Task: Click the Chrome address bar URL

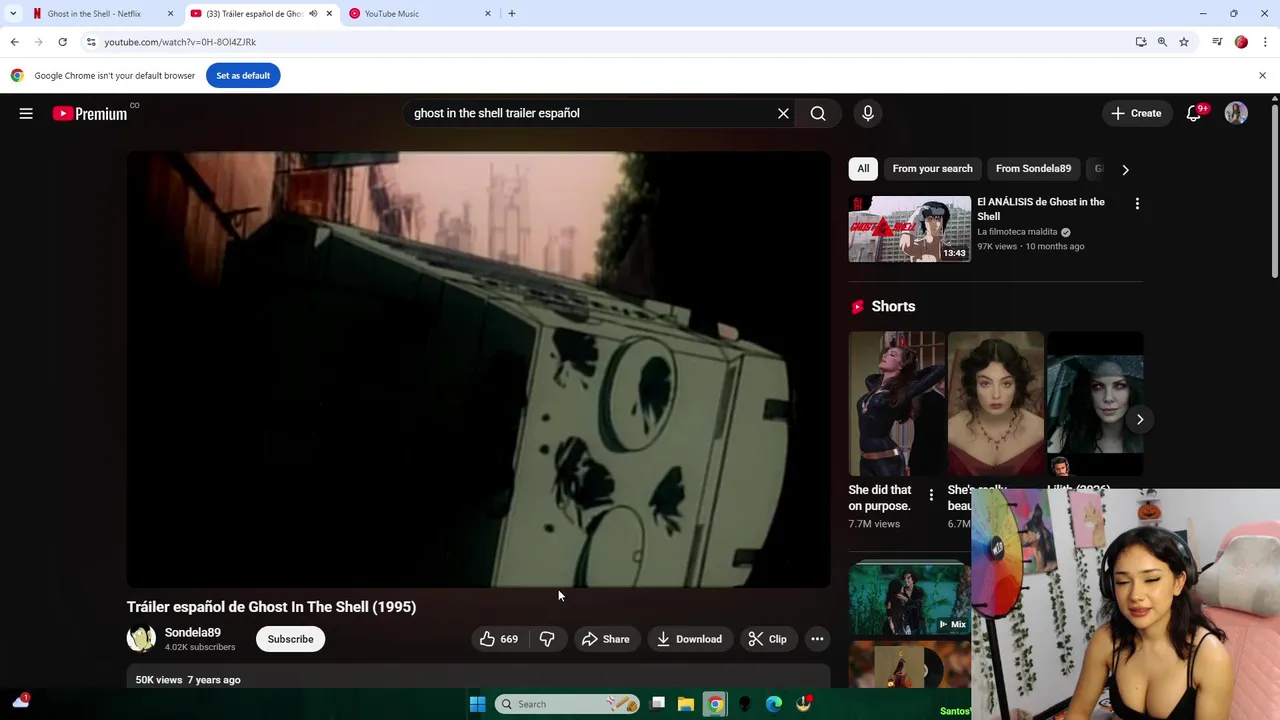Action: click(180, 42)
